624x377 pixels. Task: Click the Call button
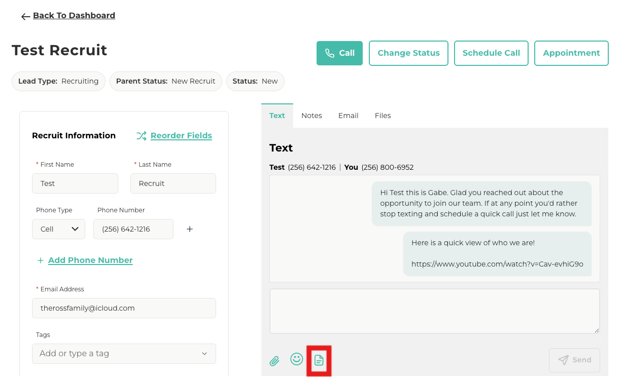coord(339,53)
